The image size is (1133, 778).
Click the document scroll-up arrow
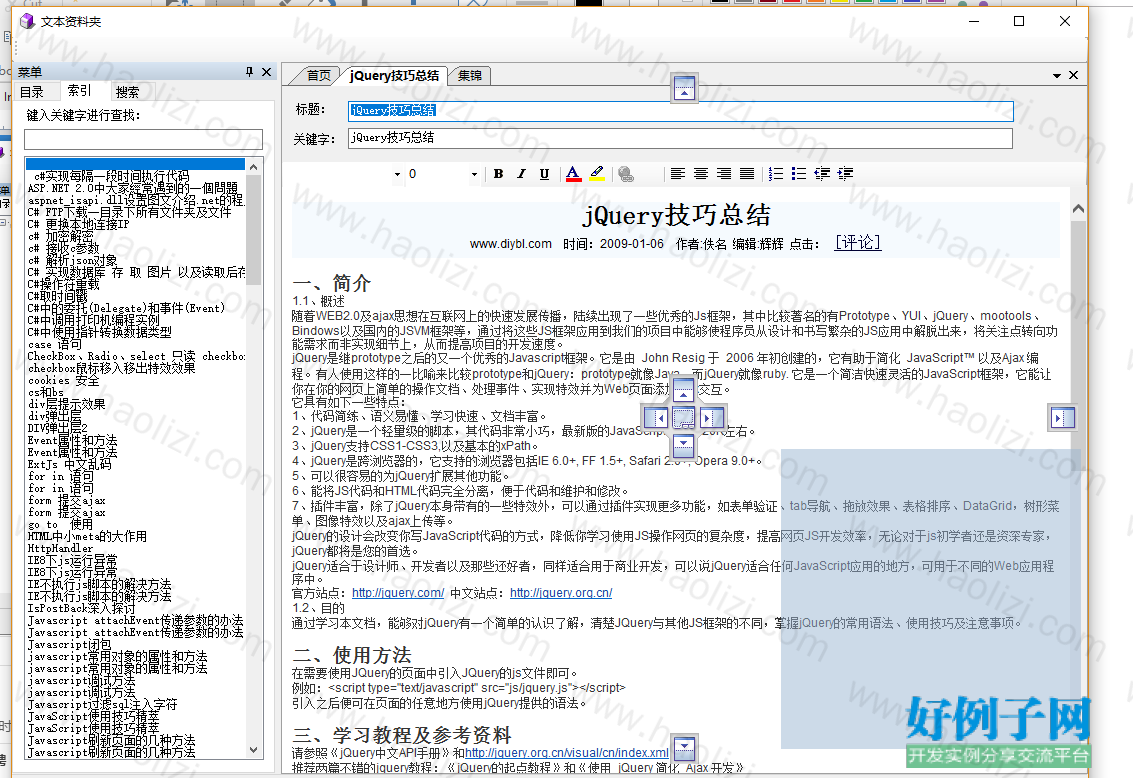1078,209
